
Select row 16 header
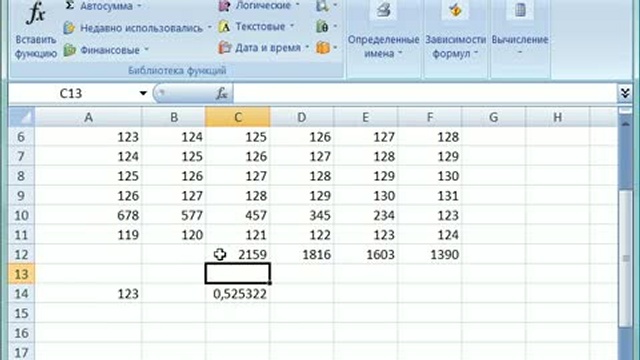click(x=21, y=333)
